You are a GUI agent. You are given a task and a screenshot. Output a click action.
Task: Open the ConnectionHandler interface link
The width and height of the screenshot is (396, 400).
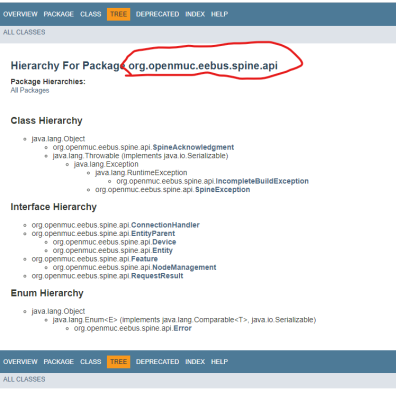coord(165,225)
